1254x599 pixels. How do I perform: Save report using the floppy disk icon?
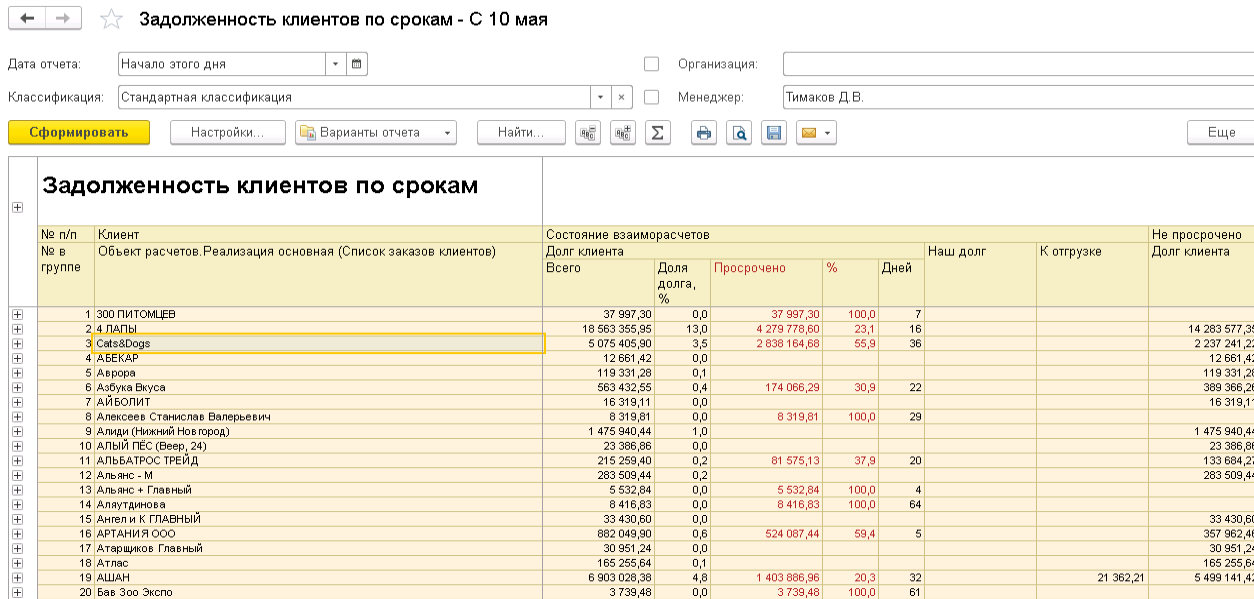tap(772, 133)
